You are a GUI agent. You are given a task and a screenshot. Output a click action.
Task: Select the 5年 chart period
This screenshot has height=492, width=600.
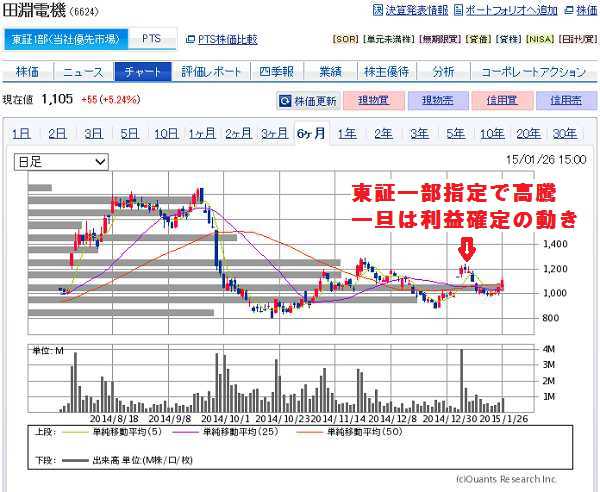(x=455, y=134)
